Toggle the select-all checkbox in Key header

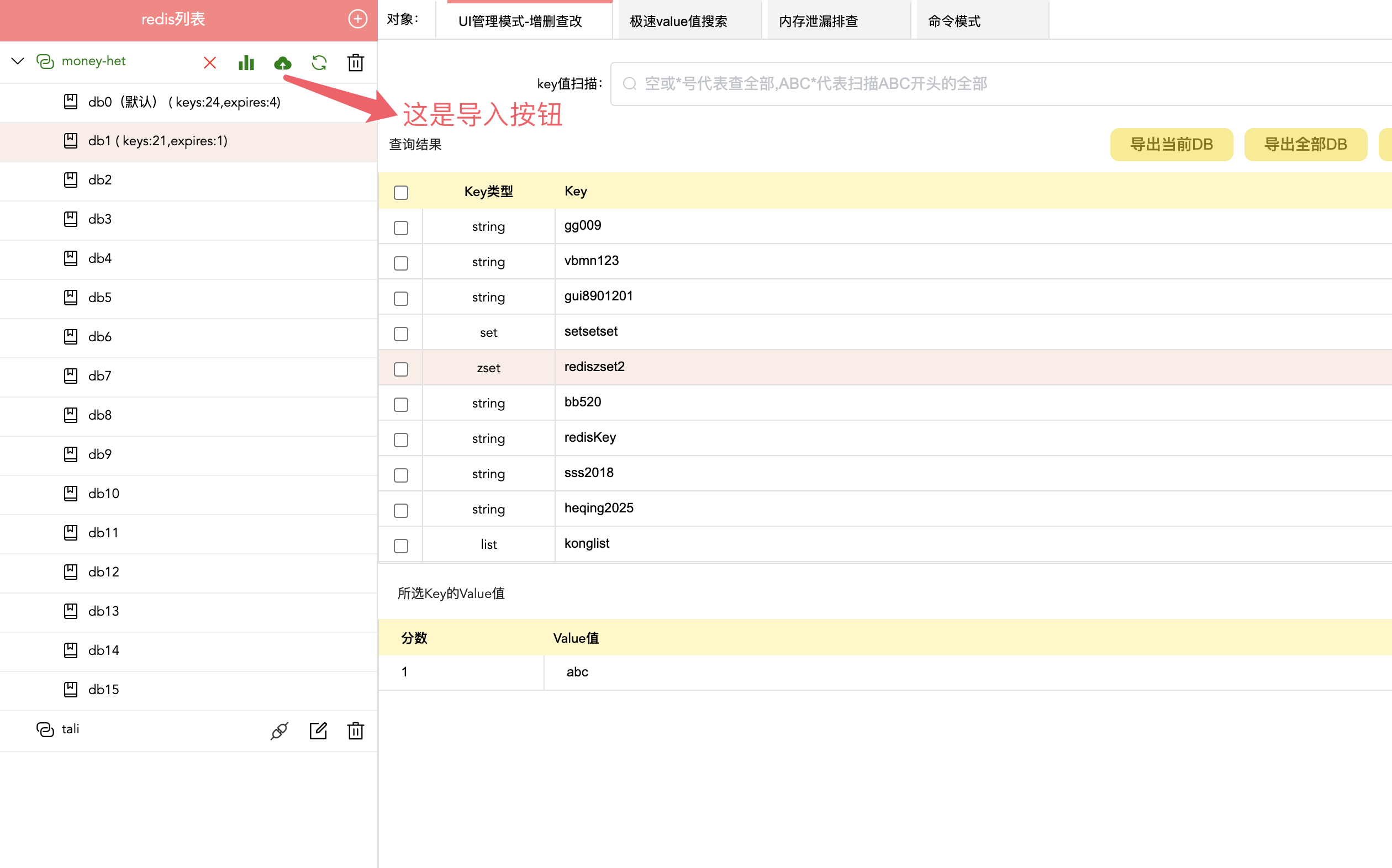click(x=401, y=192)
